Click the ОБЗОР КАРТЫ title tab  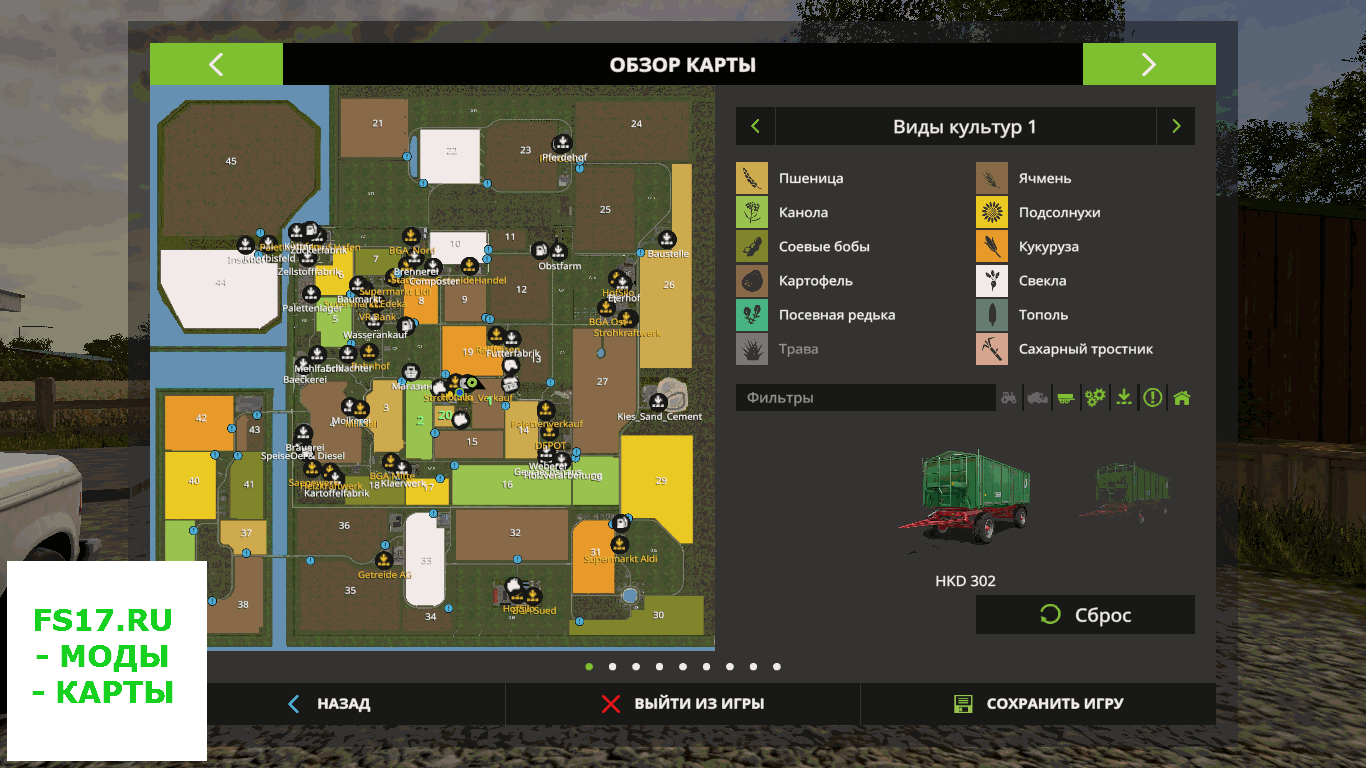pos(683,65)
